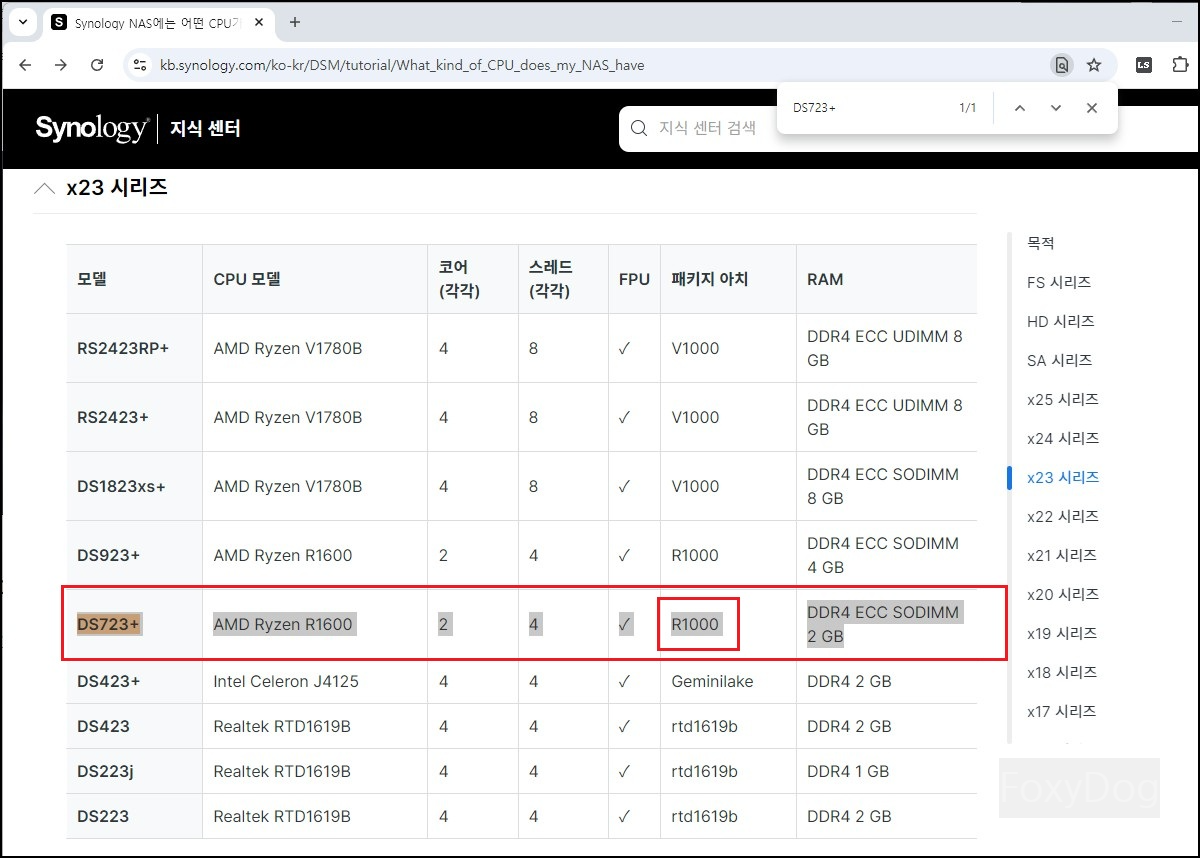Jump to x25 시리즈 in sidebar
The width and height of the screenshot is (1200, 858).
point(1062,399)
